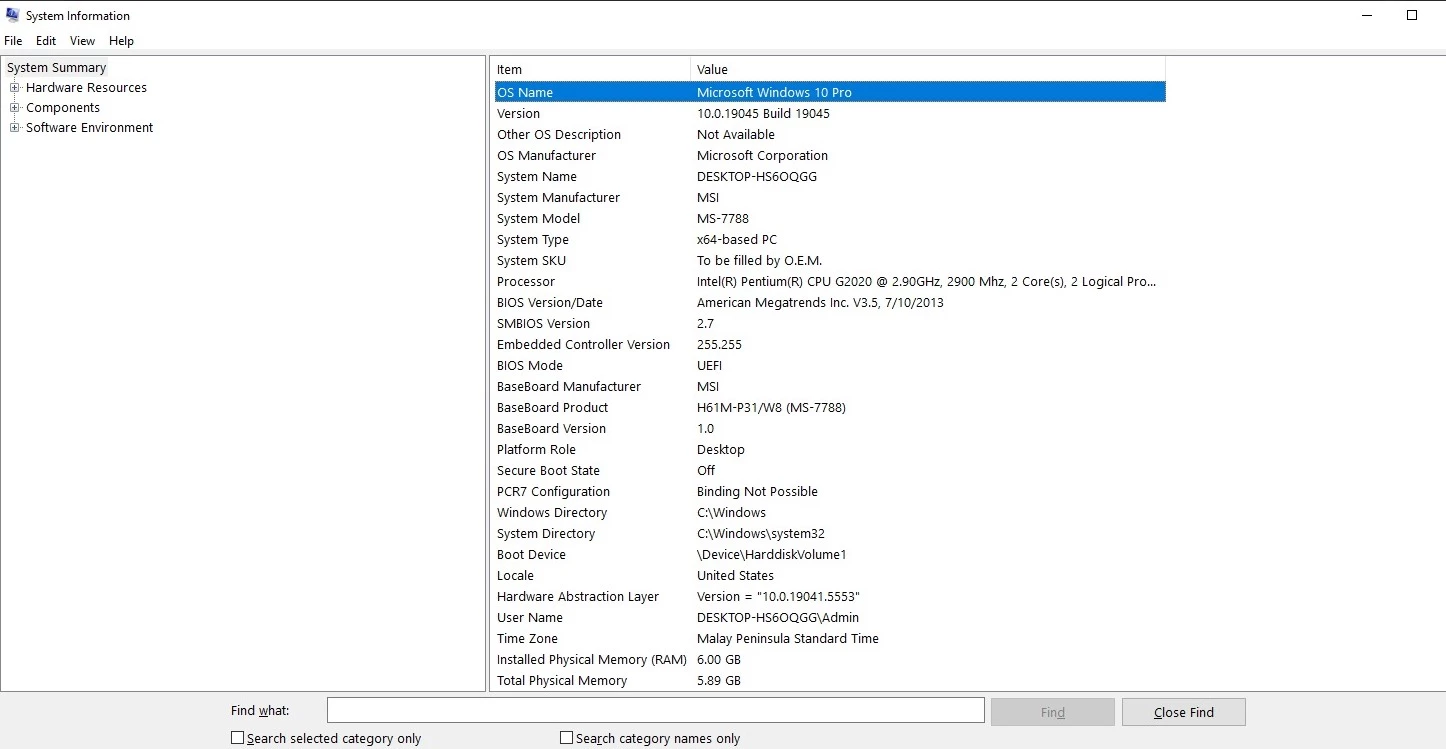Select the Other OS Description row

[x=829, y=134]
